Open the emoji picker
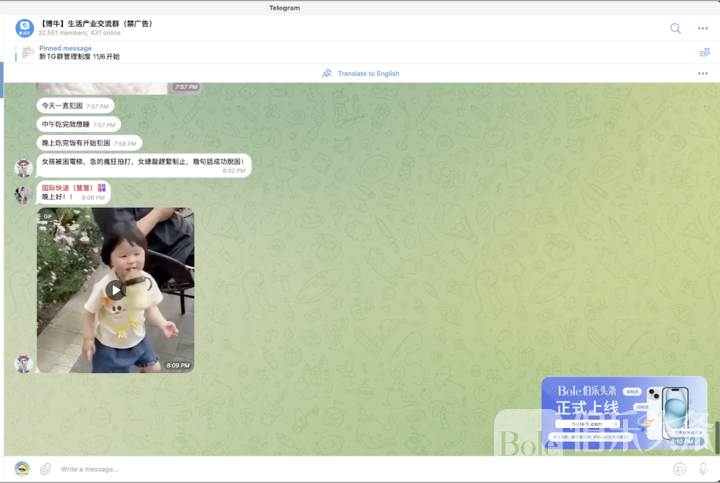This screenshot has width=720, height=483. click(680, 468)
